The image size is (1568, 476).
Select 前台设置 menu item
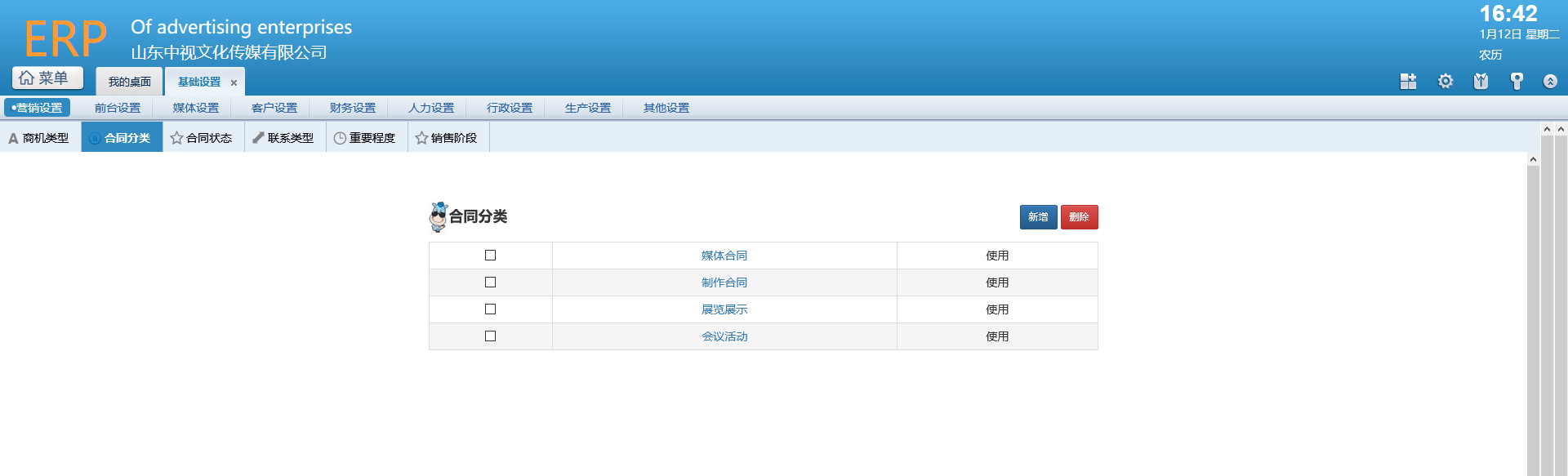[x=118, y=108]
